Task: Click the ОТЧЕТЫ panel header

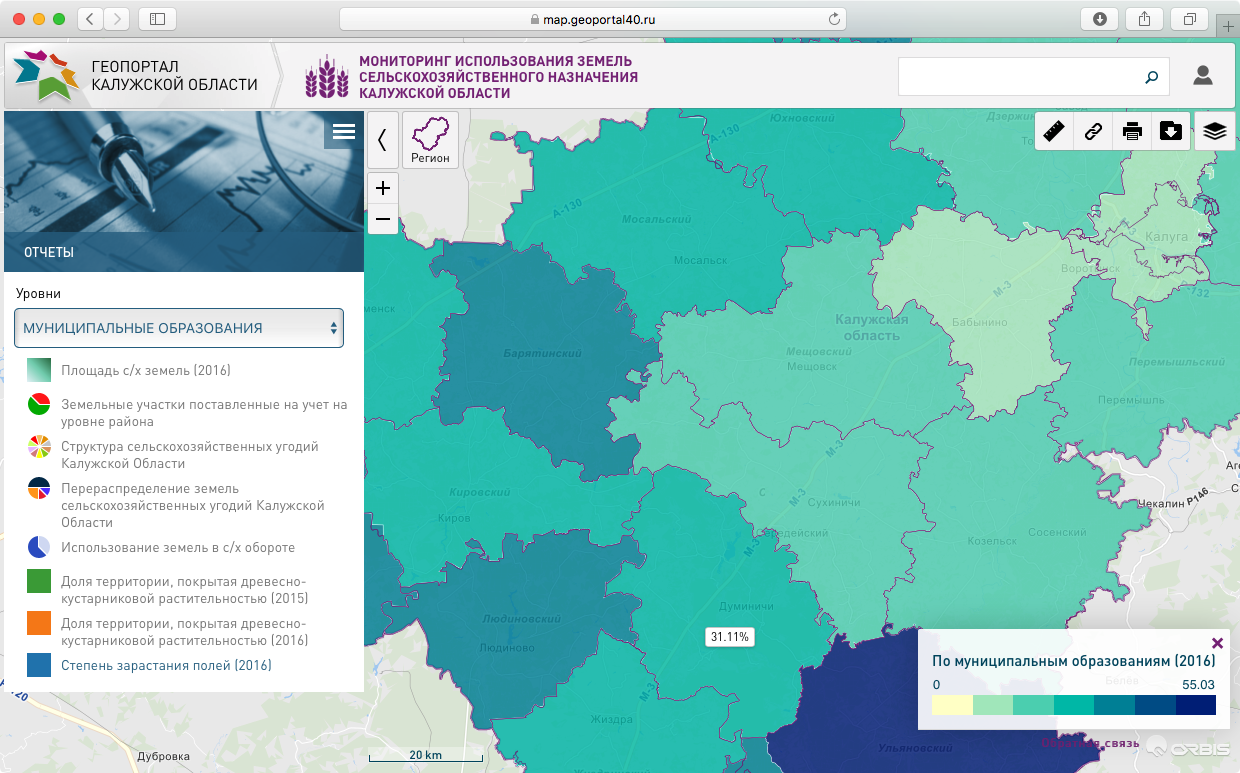Action: click(184, 252)
